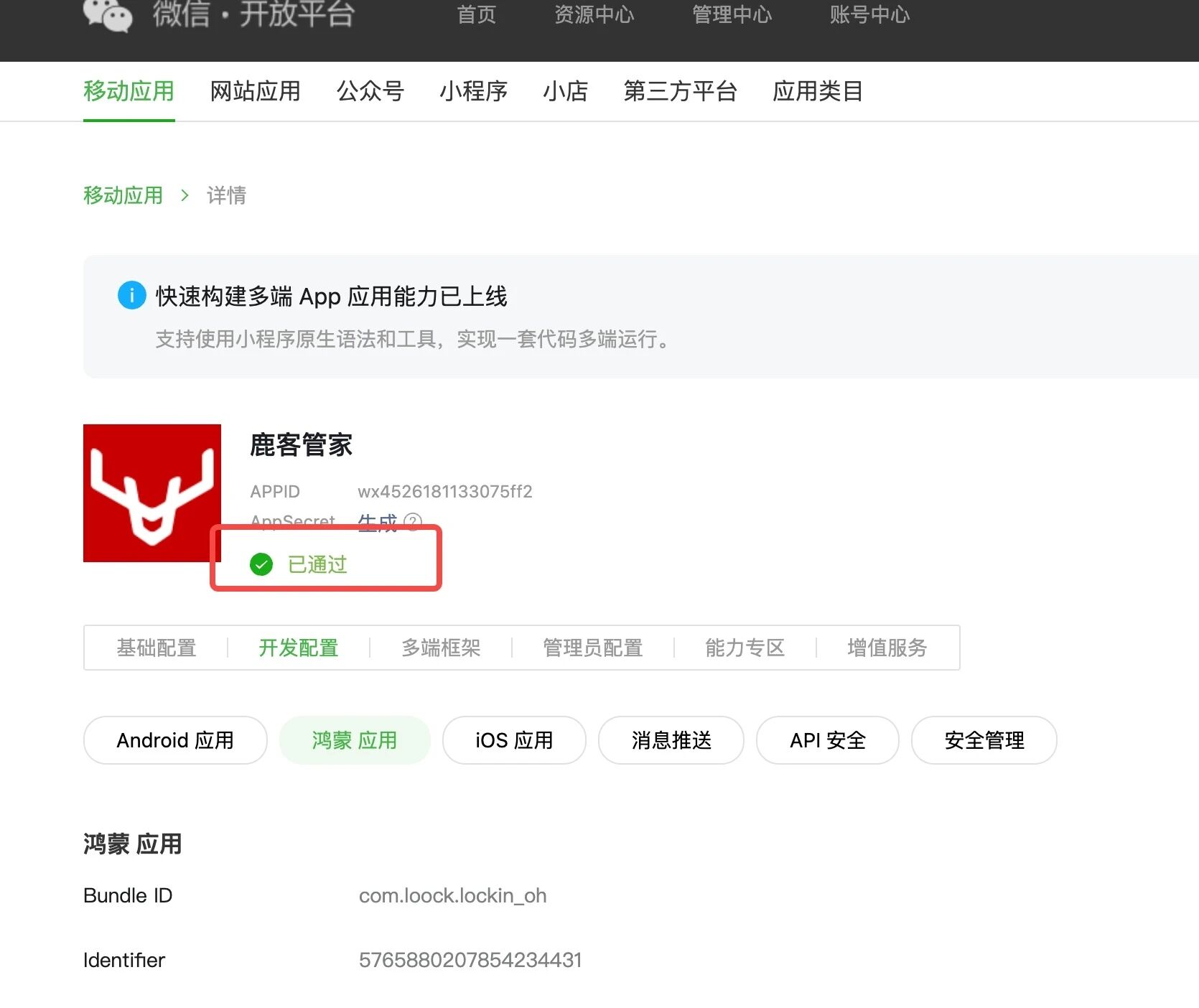Viewport: 1199px width, 1008px height.
Task: Open 账号中心 in top navigation
Action: pos(870,14)
